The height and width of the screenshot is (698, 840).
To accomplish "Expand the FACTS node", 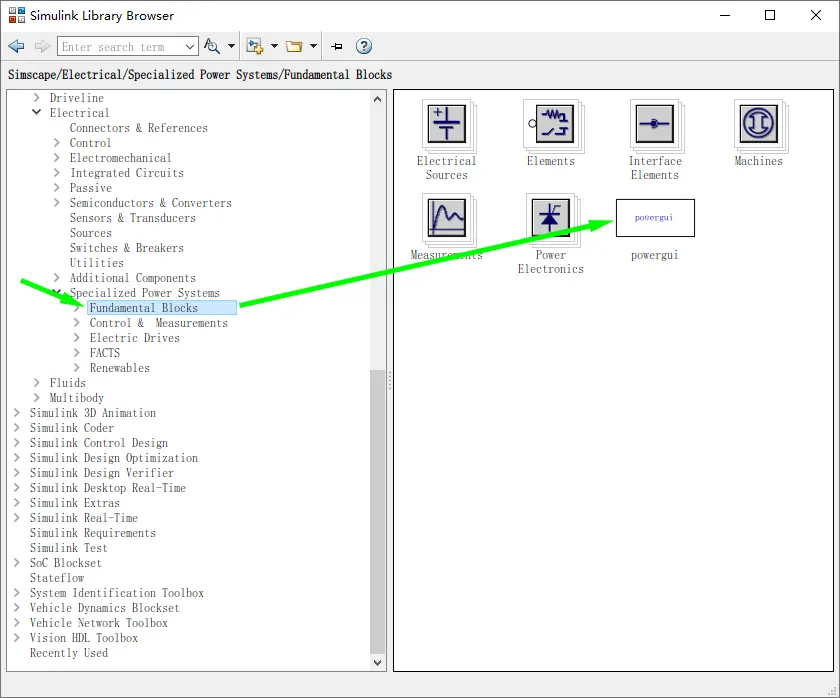I will [77, 352].
